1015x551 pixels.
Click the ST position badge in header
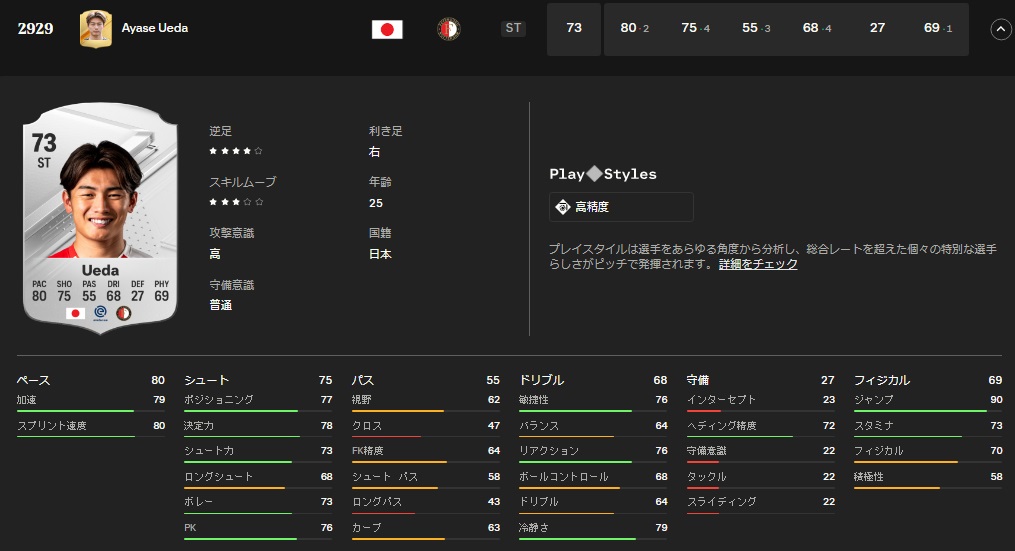[513, 29]
